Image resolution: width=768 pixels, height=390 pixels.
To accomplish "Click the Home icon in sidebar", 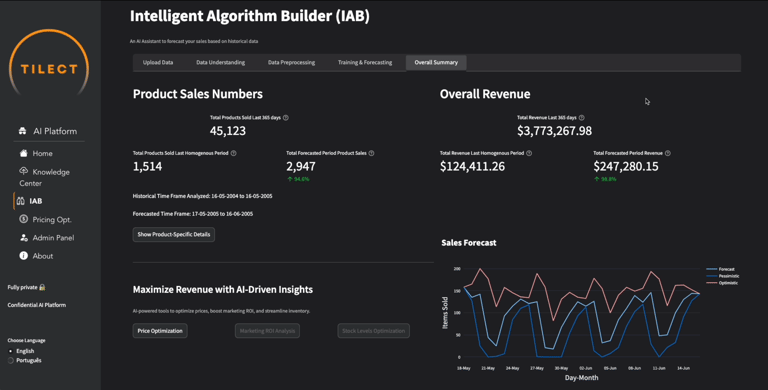I will pos(24,153).
